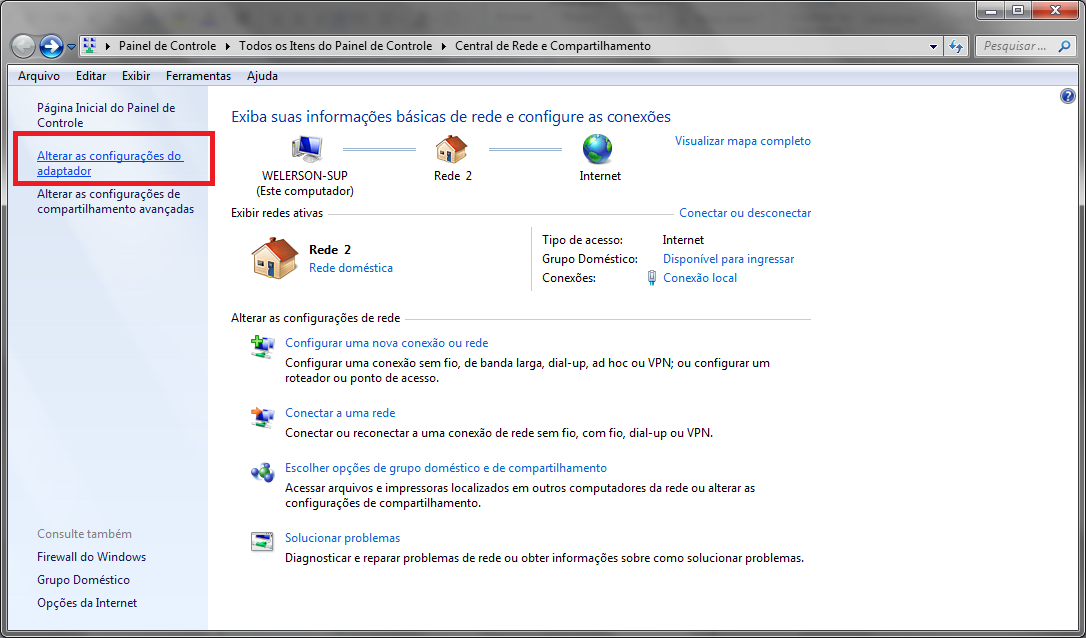Click the 'Solucionar problemas' icon
Image resolution: width=1086 pixels, height=638 pixels.
[262, 542]
